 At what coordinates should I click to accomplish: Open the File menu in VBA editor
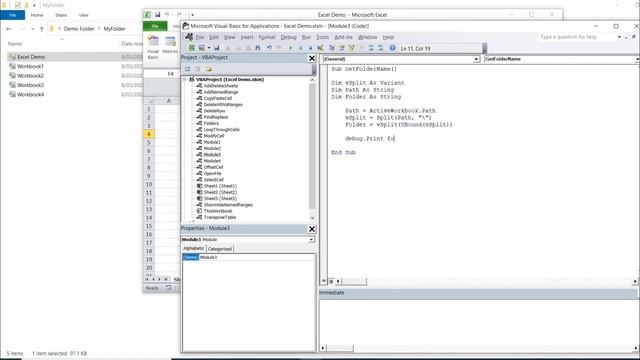(200, 37)
